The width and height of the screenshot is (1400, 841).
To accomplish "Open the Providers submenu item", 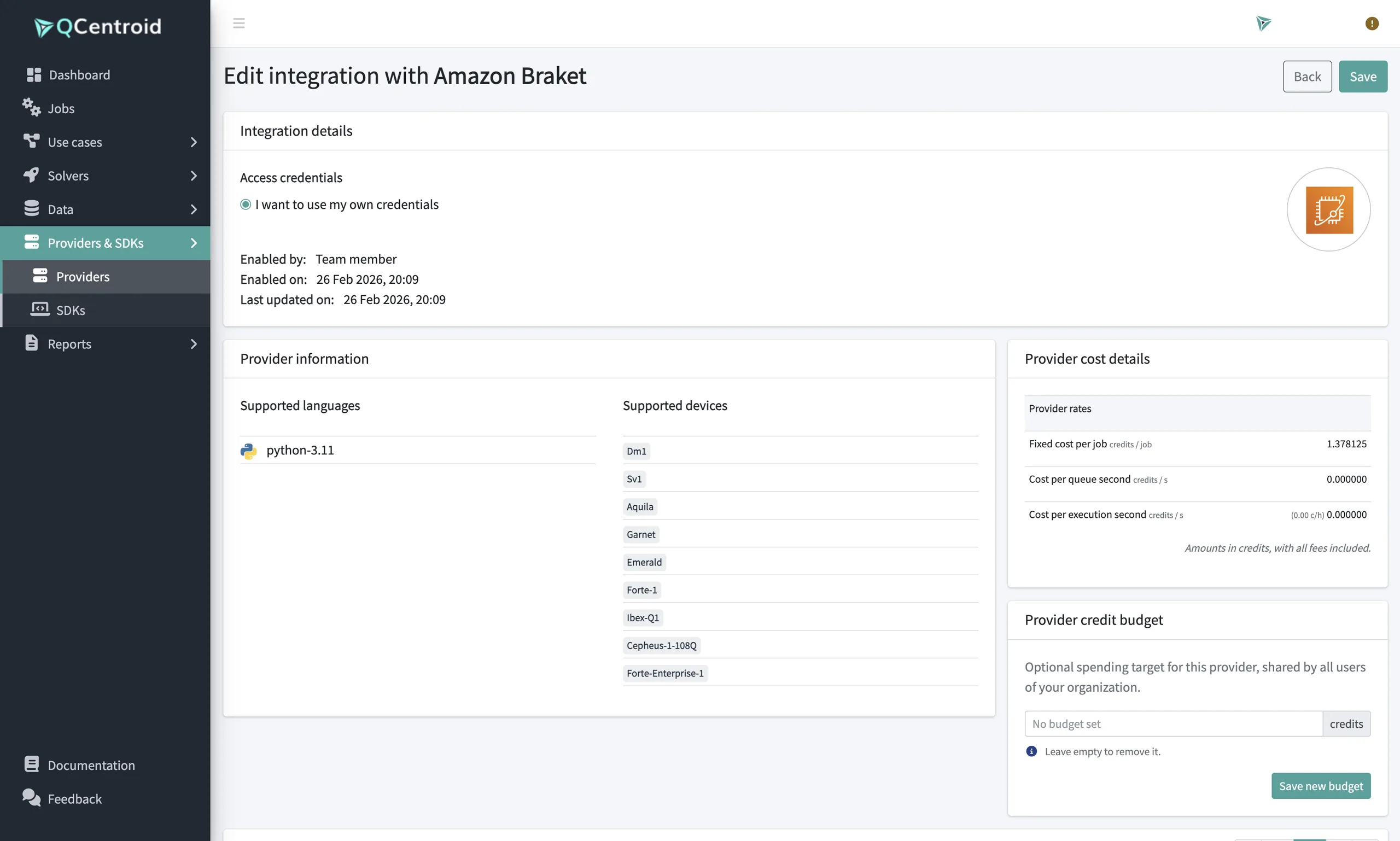I will coord(107,277).
